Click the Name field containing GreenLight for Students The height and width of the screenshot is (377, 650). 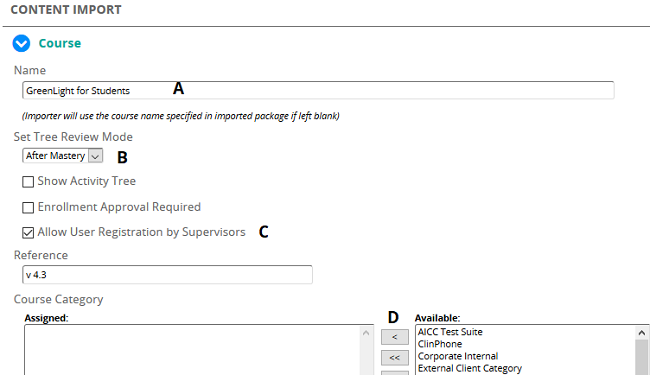(318, 90)
